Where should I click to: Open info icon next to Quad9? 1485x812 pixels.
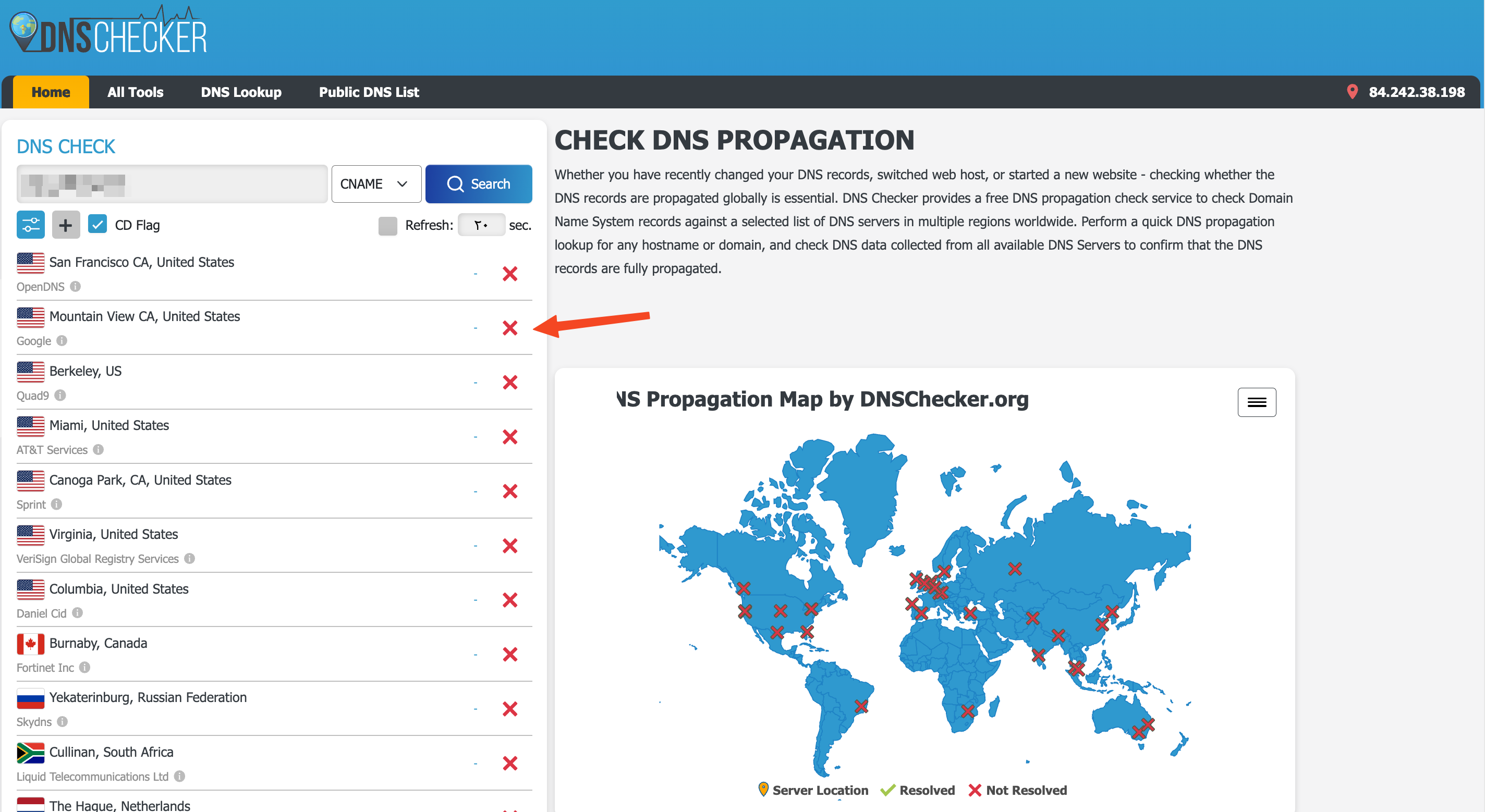(60, 396)
